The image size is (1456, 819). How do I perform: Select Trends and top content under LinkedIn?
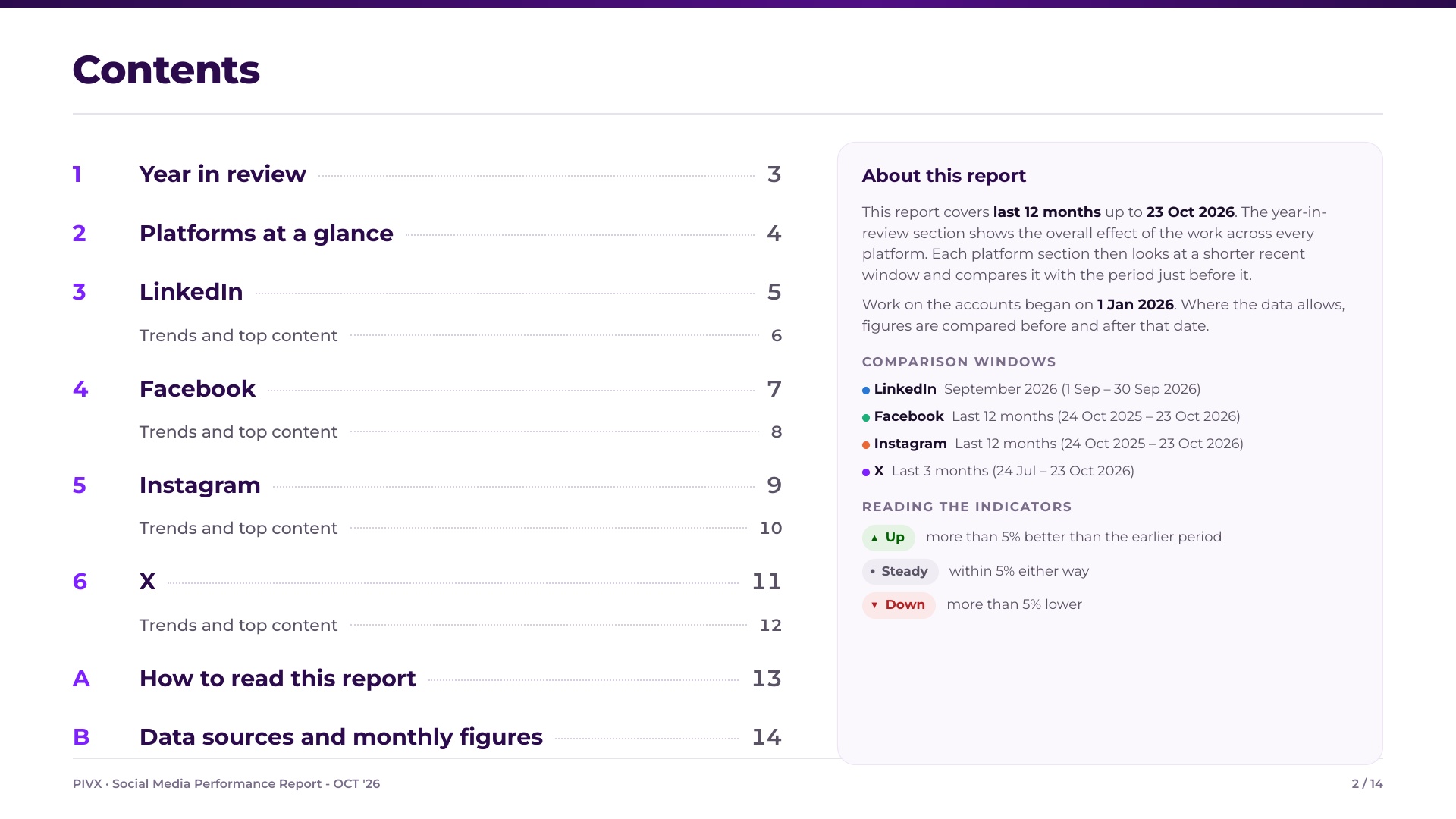point(460,335)
